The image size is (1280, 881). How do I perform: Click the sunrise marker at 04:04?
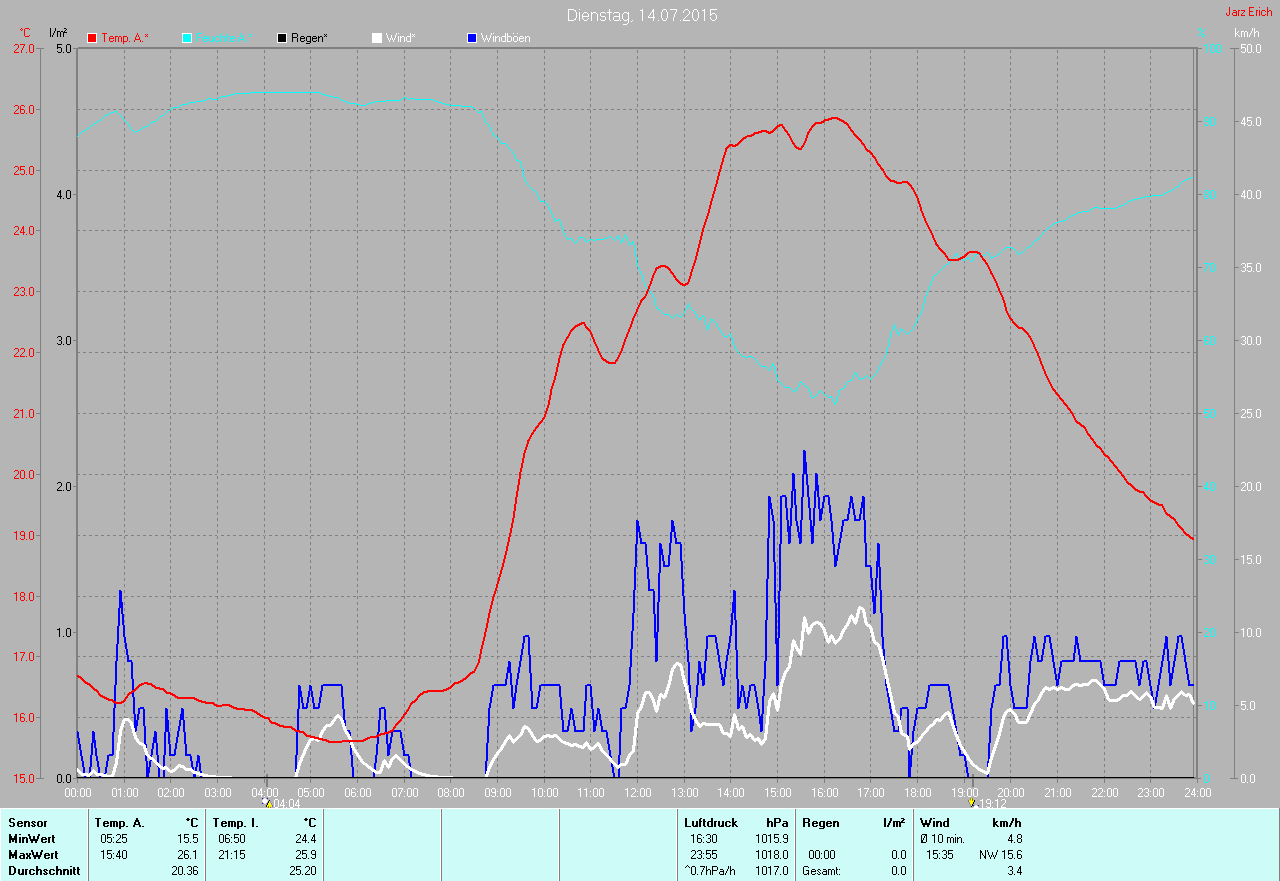tap(266, 802)
